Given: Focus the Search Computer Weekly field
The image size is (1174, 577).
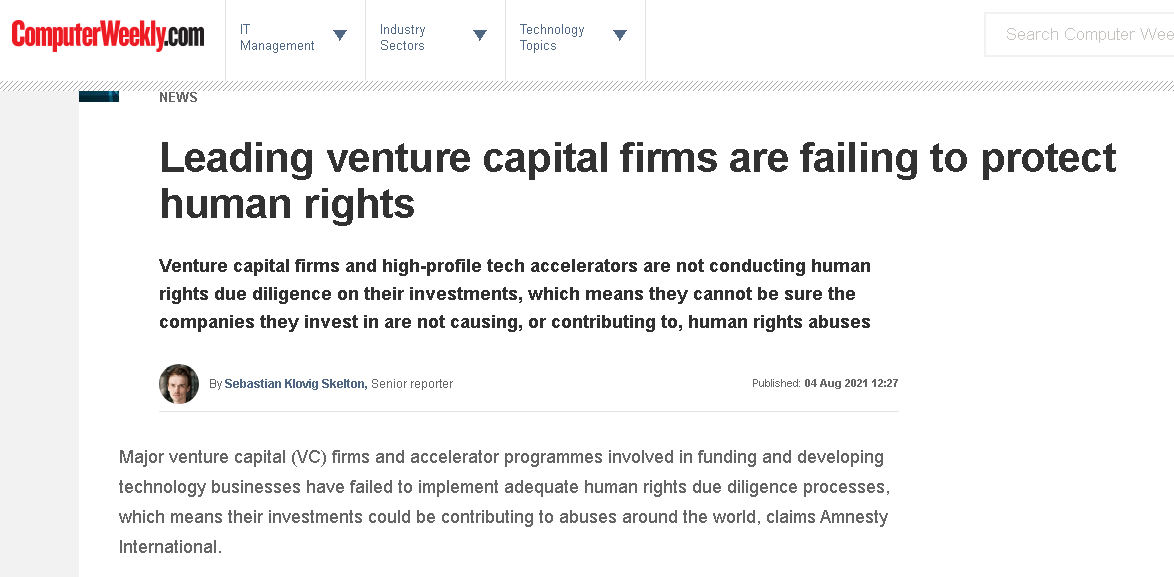Looking at the screenshot, I should pos(1079,34).
